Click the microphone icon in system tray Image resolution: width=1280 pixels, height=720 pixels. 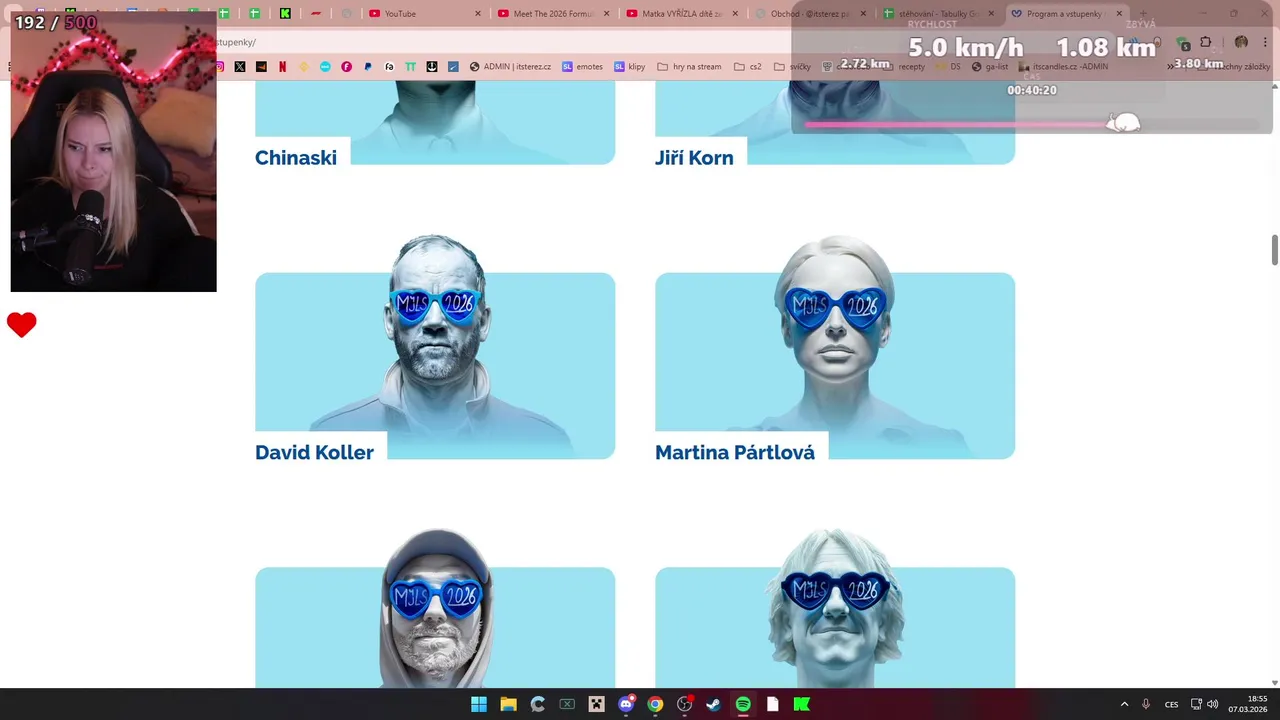[1146, 704]
